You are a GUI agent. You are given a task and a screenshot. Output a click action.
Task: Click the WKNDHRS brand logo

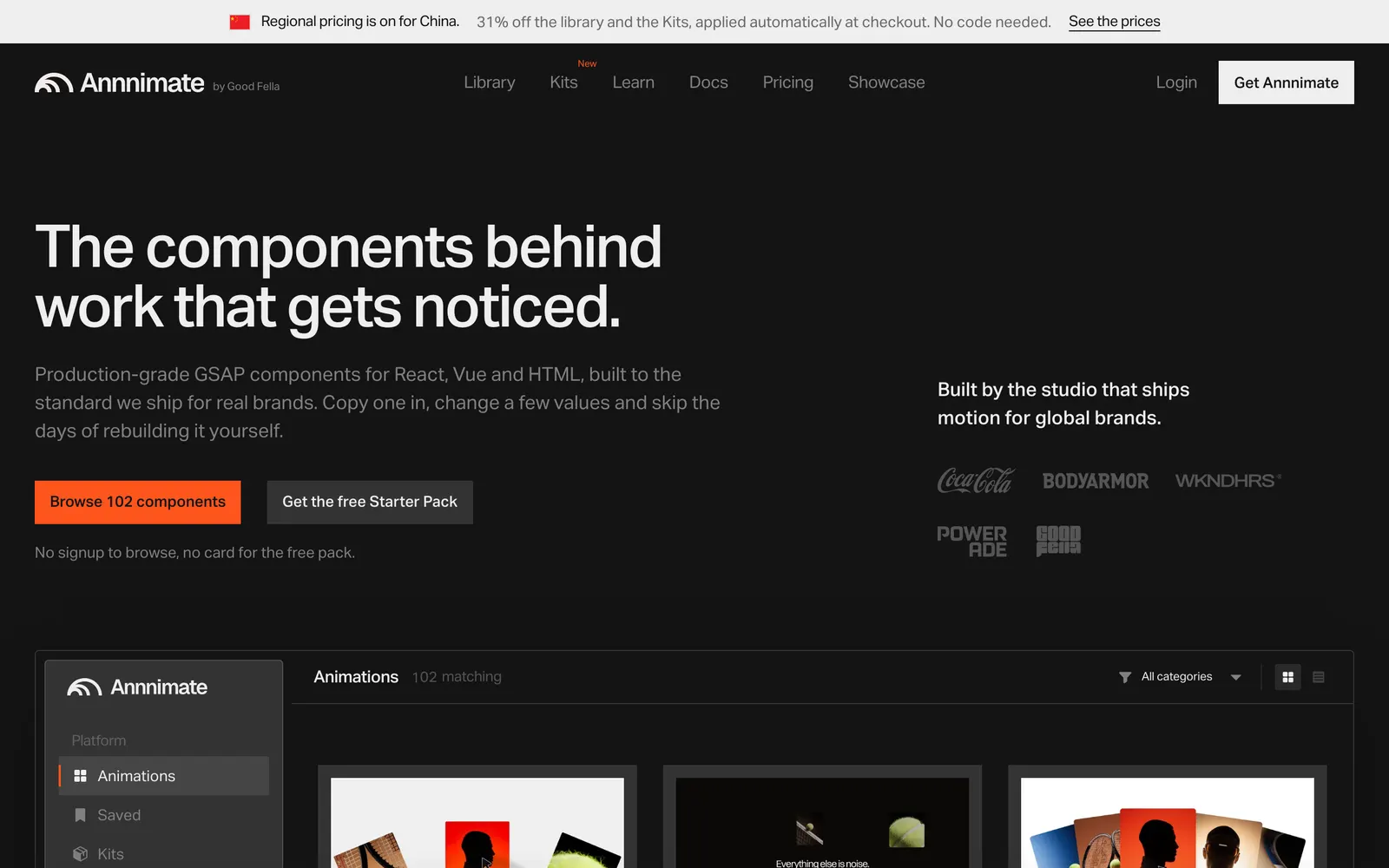point(1228,480)
